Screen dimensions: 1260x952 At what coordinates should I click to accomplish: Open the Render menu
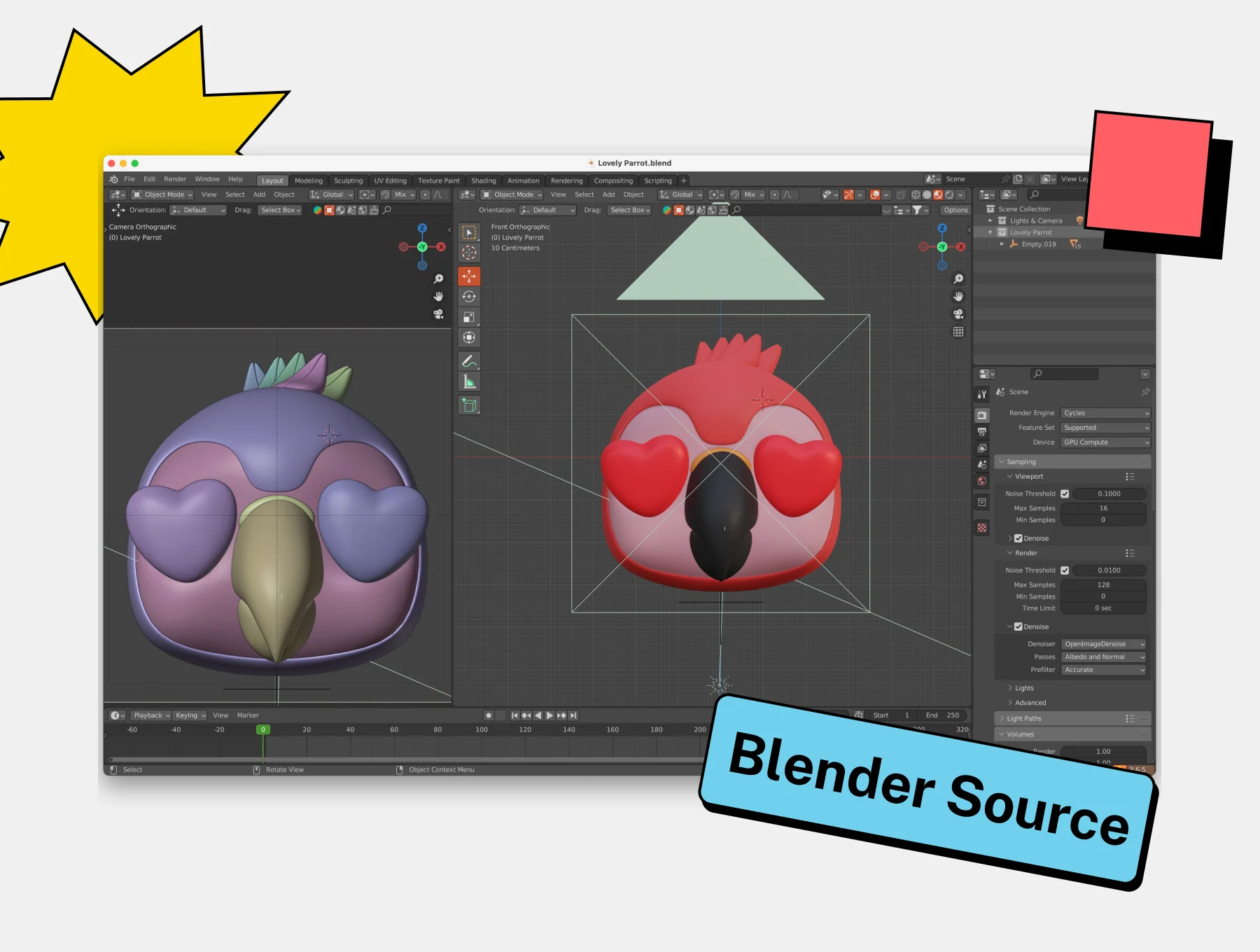(x=175, y=179)
